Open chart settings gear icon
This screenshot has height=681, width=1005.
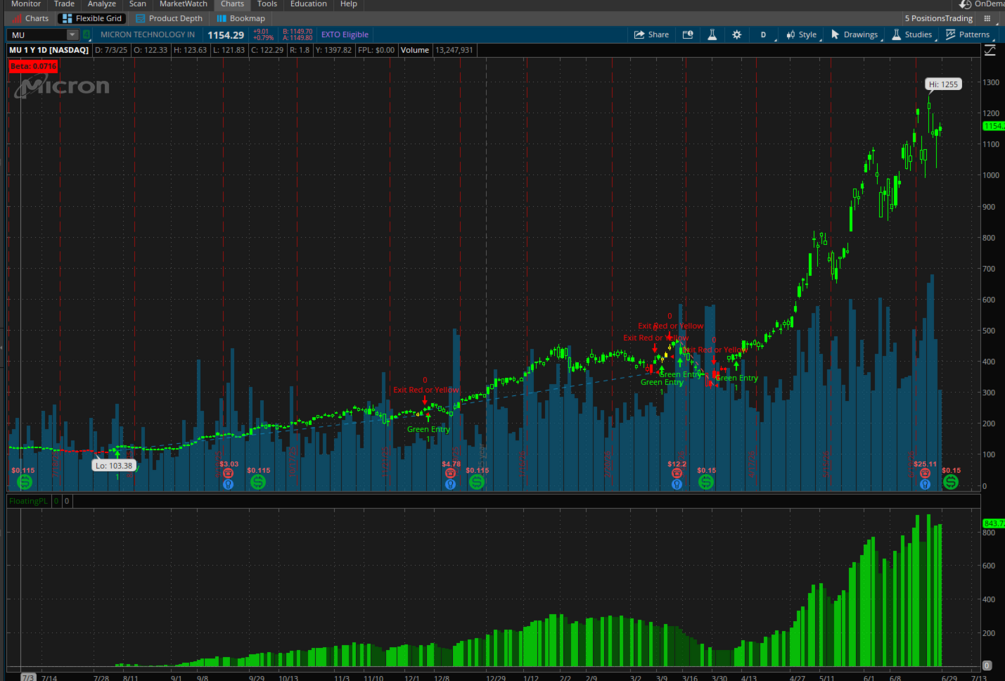pos(736,35)
